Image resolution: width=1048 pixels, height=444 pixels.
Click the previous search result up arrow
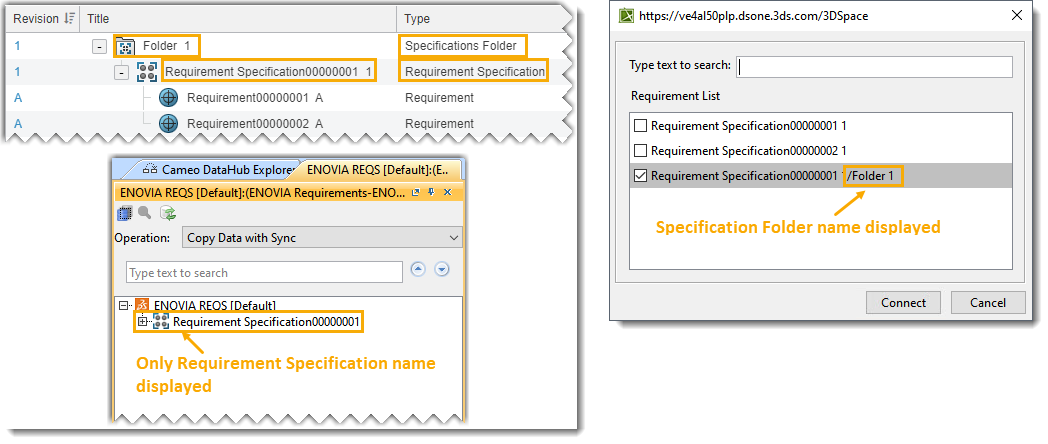418,269
